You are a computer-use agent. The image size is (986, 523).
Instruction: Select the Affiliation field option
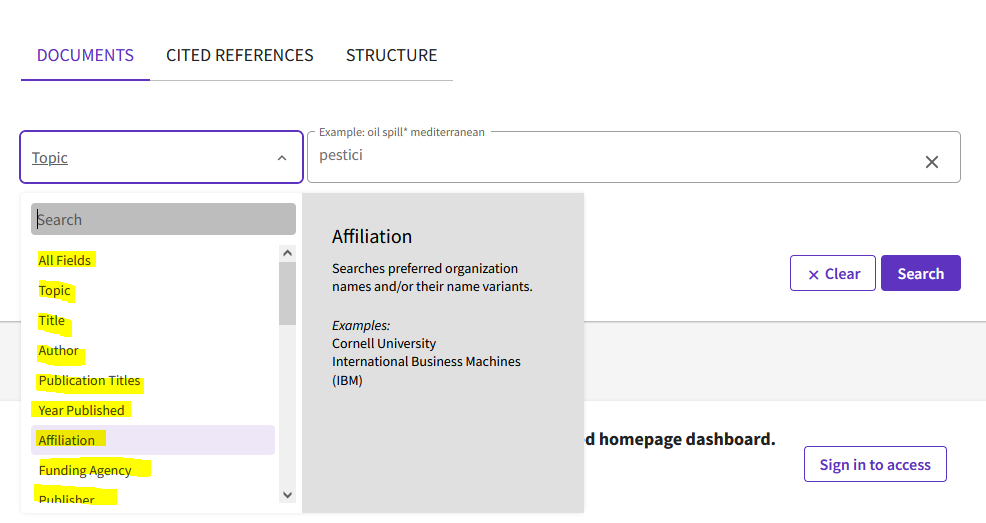67,440
